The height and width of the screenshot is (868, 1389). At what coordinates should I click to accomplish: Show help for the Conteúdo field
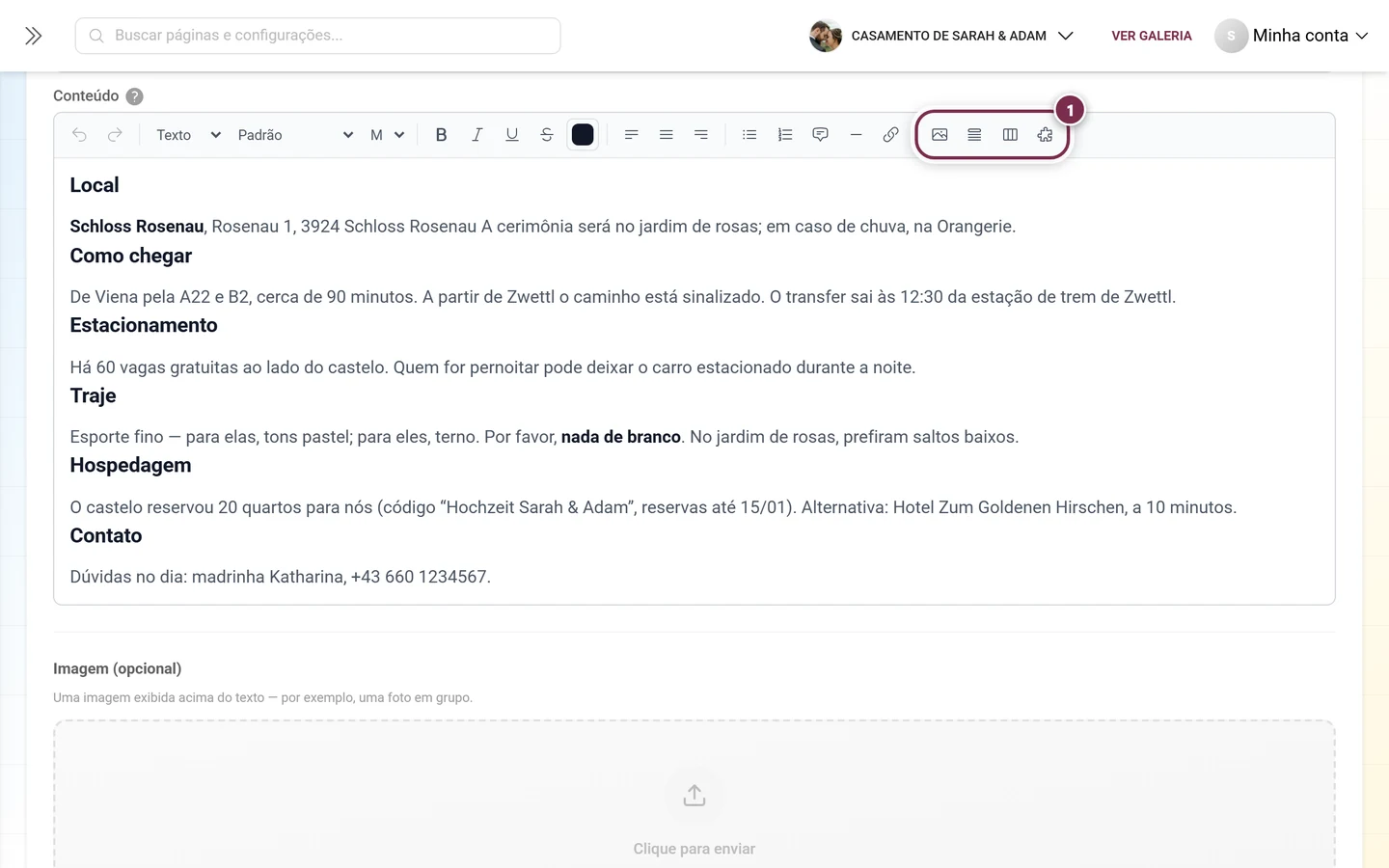(x=135, y=96)
